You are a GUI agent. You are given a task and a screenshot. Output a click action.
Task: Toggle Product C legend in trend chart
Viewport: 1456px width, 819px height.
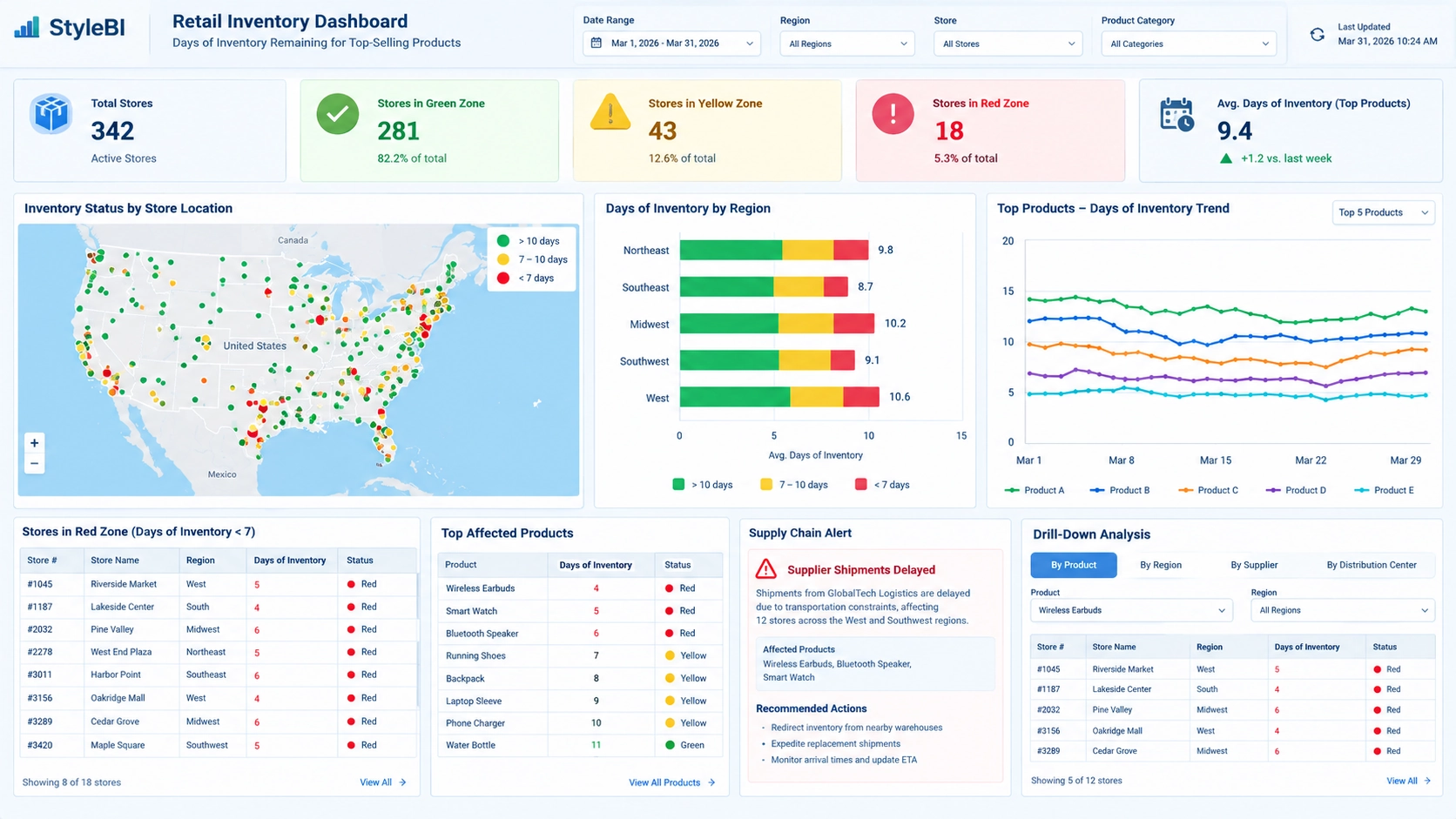coord(1208,490)
